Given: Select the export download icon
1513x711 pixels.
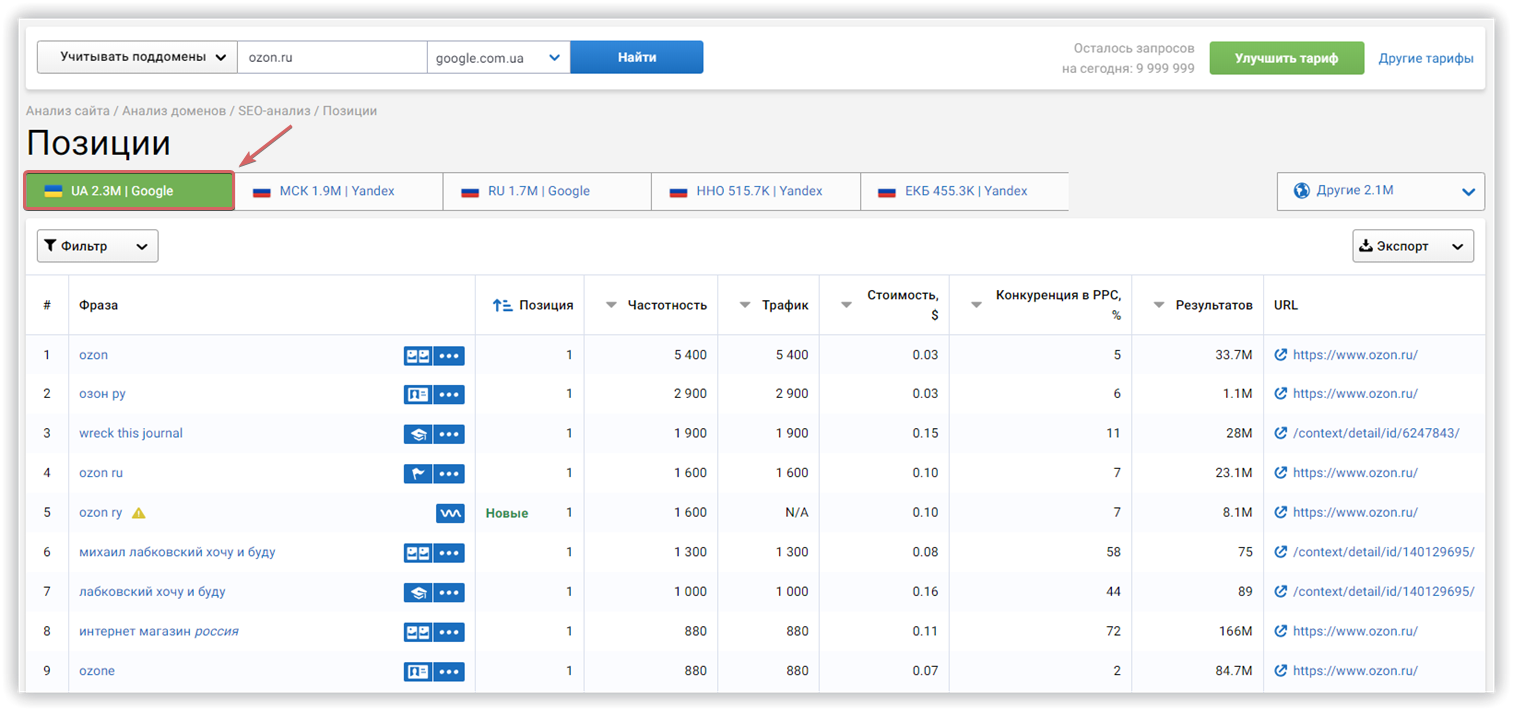Looking at the screenshot, I should click(x=1365, y=245).
